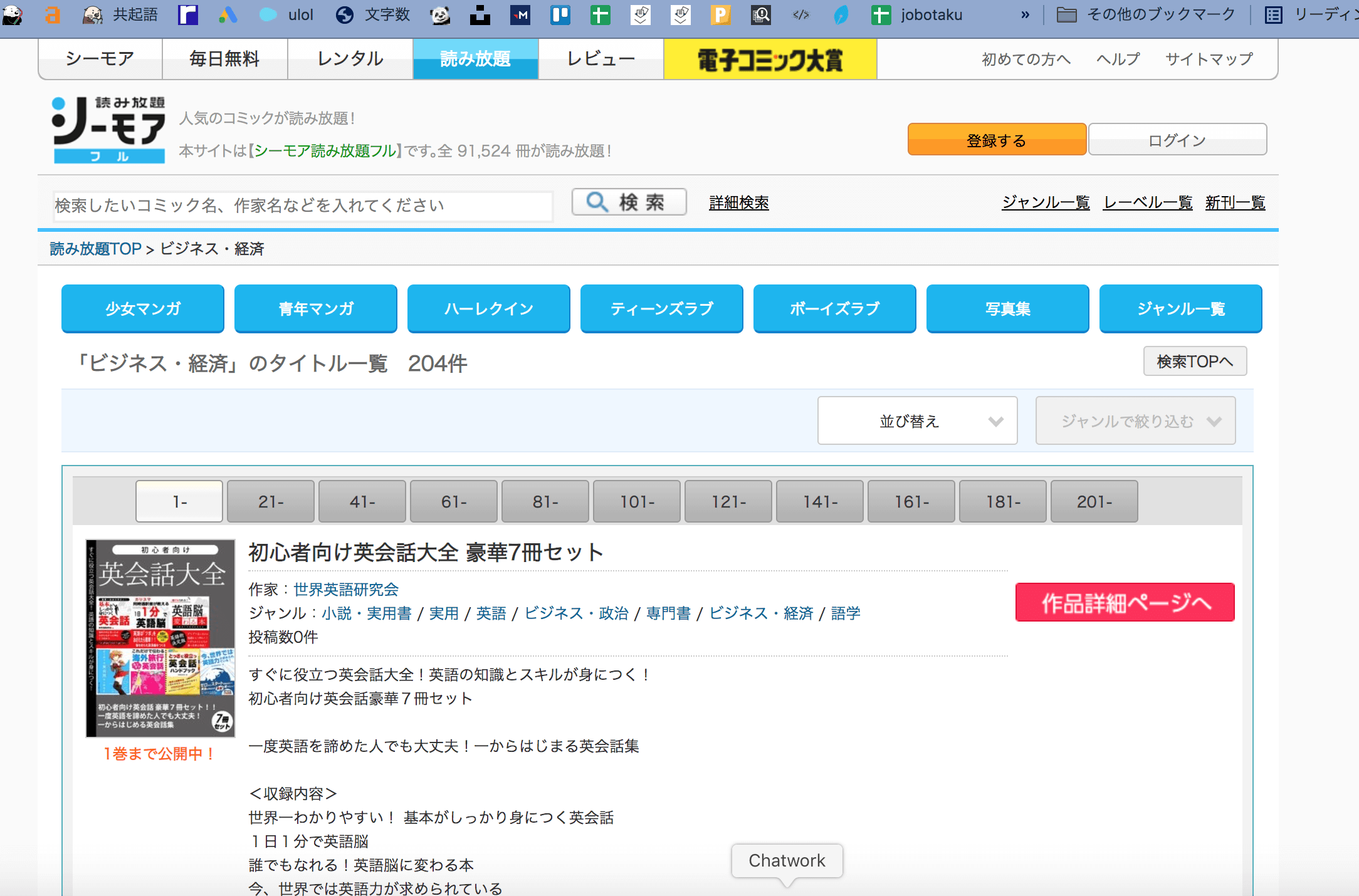Open その他のブックマーク folder
The width and height of the screenshot is (1359, 896).
click(1146, 14)
